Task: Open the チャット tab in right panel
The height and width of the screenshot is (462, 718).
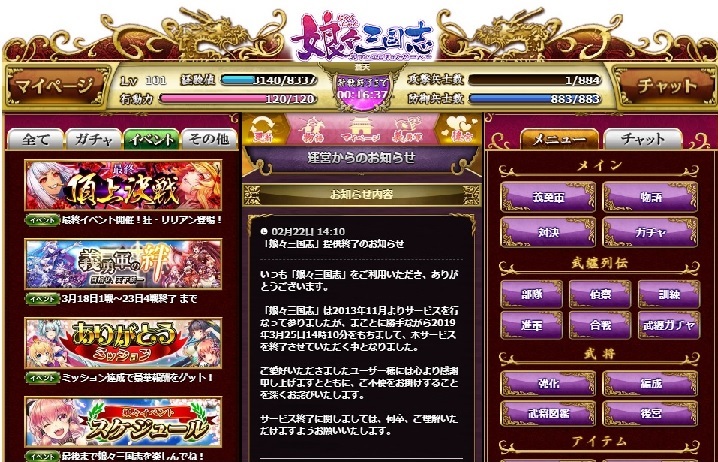Action: pos(642,139)
